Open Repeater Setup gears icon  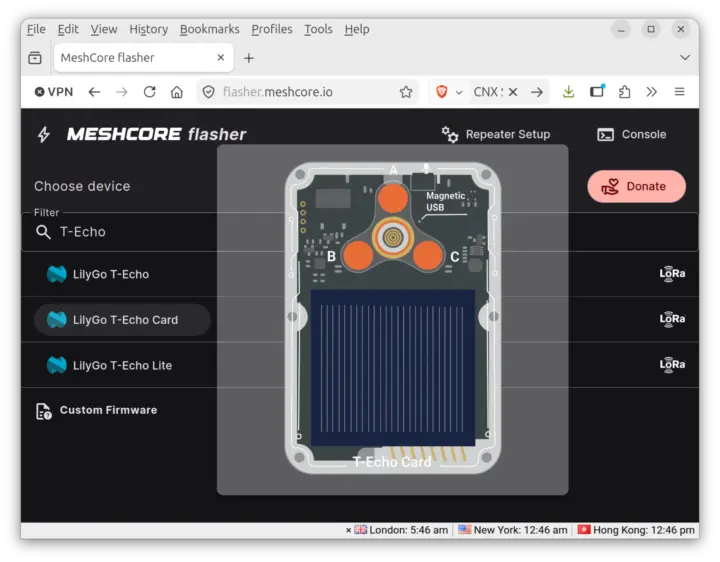coord(450,135)
